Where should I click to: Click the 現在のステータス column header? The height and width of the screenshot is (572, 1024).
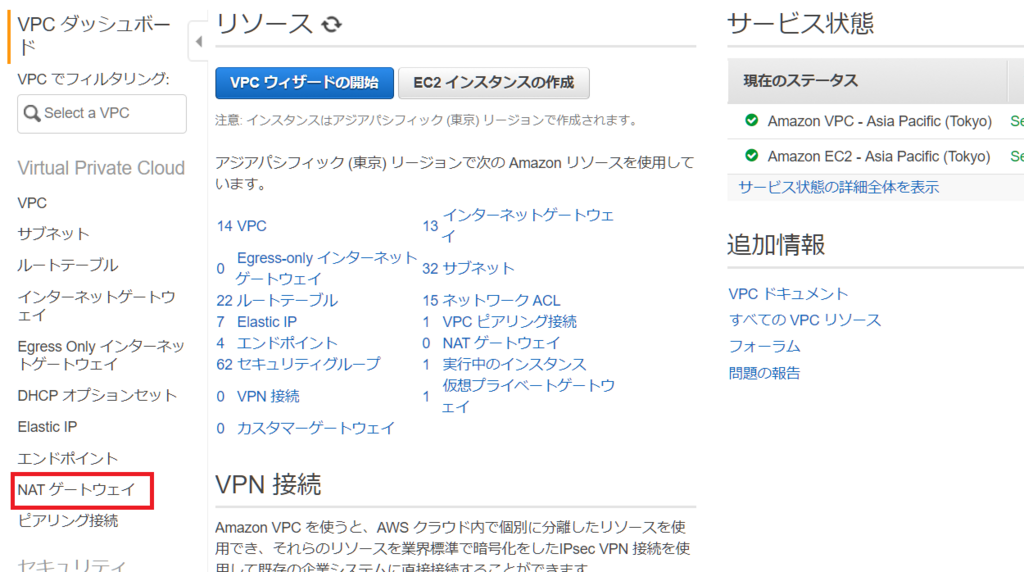(867, 81)
